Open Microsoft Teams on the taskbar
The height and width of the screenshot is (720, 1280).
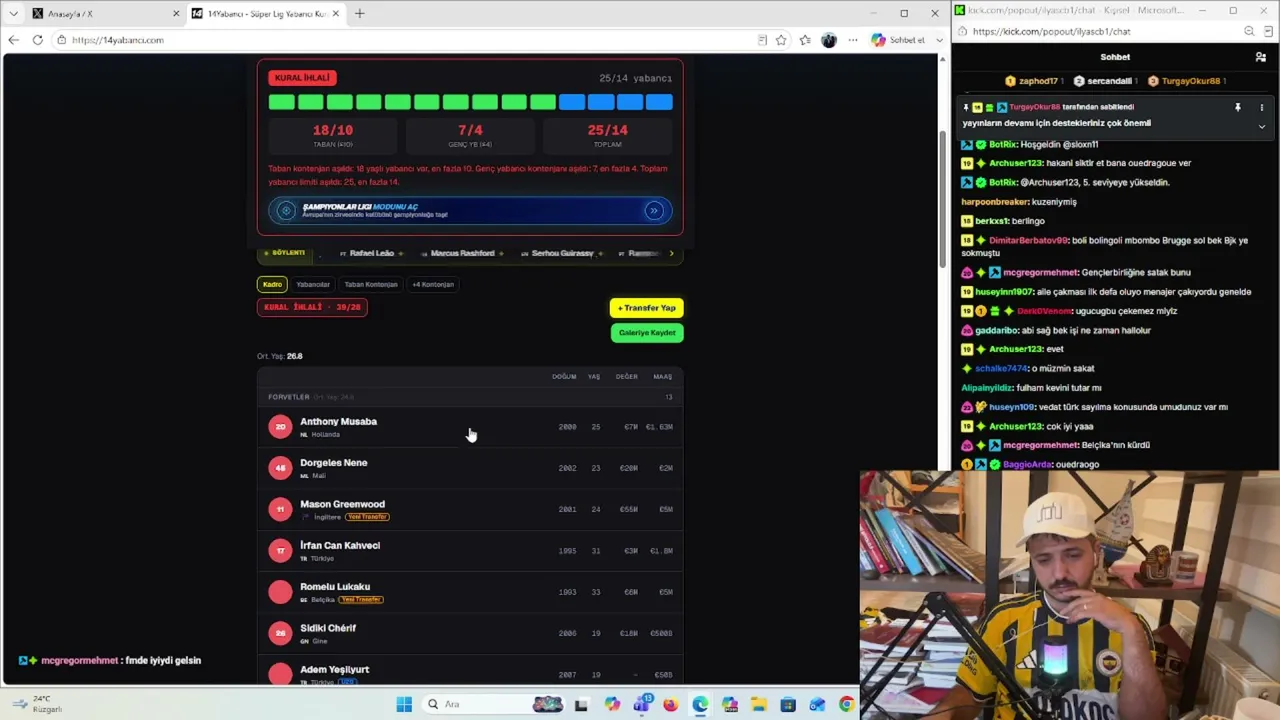641,705
